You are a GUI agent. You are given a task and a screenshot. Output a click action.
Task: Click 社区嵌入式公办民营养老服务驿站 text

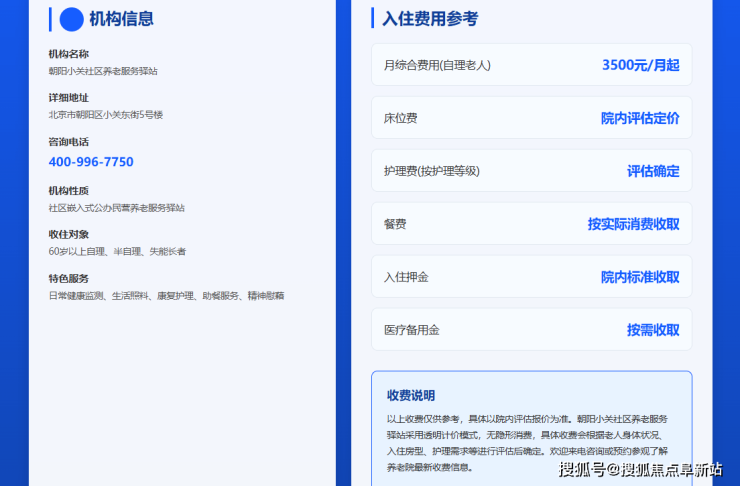[117, 208]
